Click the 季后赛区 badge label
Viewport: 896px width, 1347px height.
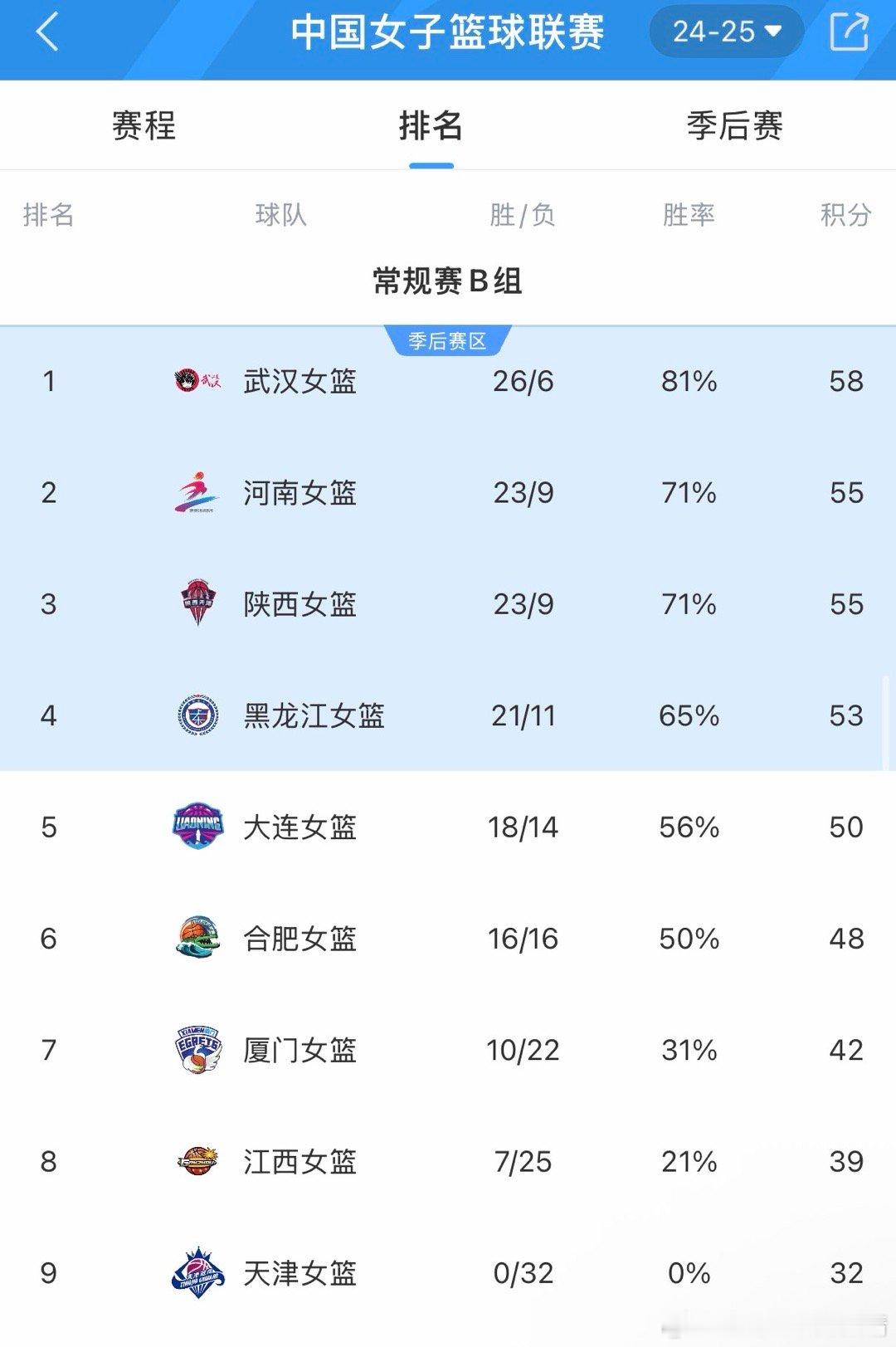(447, 340)
